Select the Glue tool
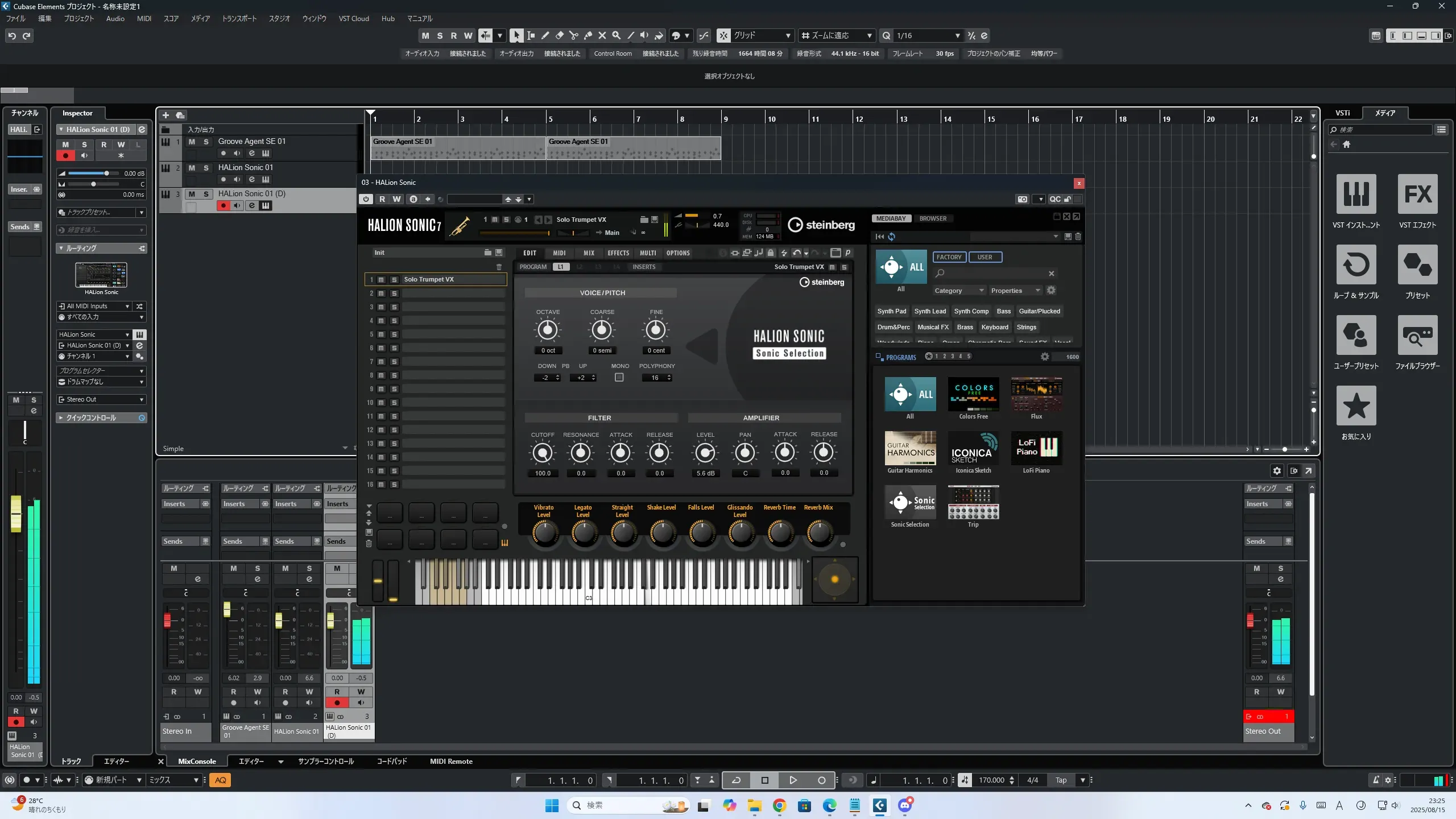The height and width of the screenshot is (819, 1456). click(588, 35)
